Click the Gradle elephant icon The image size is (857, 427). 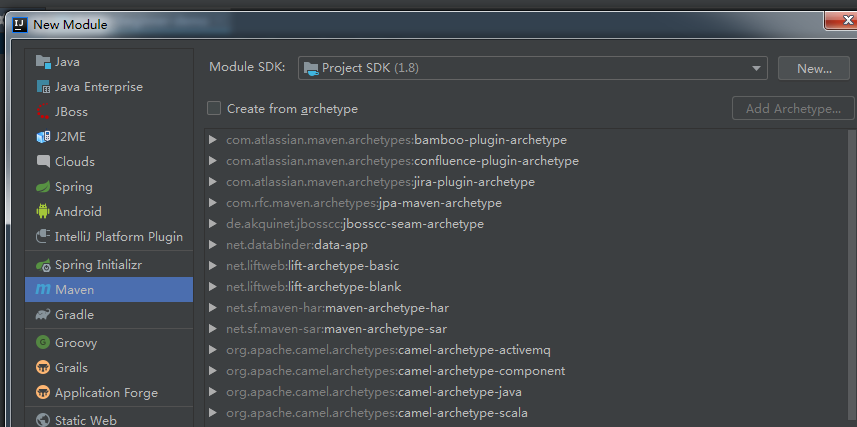(43, 315)
